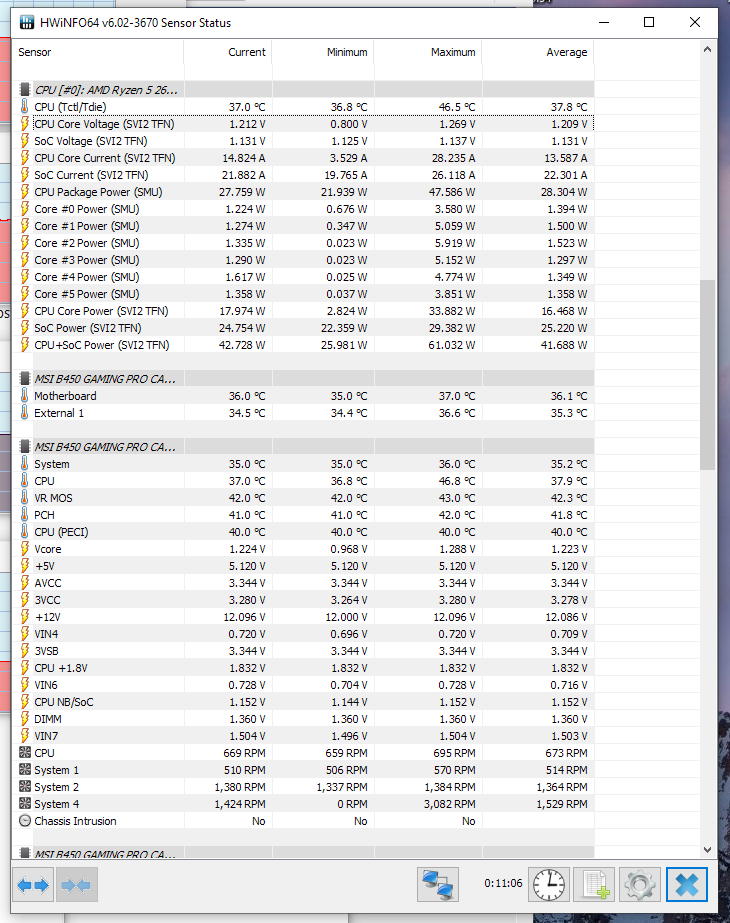
Task: Open the network remote monitoring icon
Action: click(x=437, y=885)
